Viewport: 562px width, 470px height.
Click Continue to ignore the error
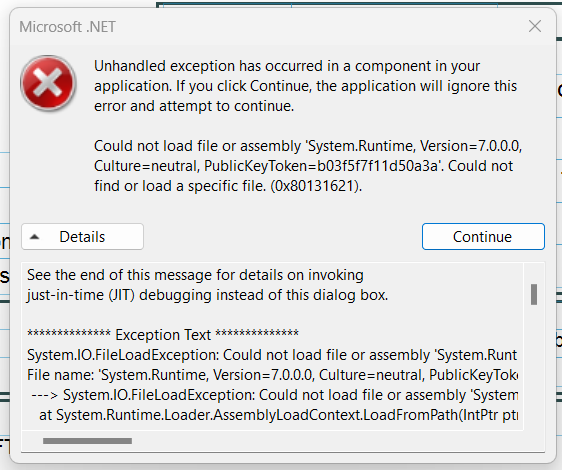coord(483,237)
